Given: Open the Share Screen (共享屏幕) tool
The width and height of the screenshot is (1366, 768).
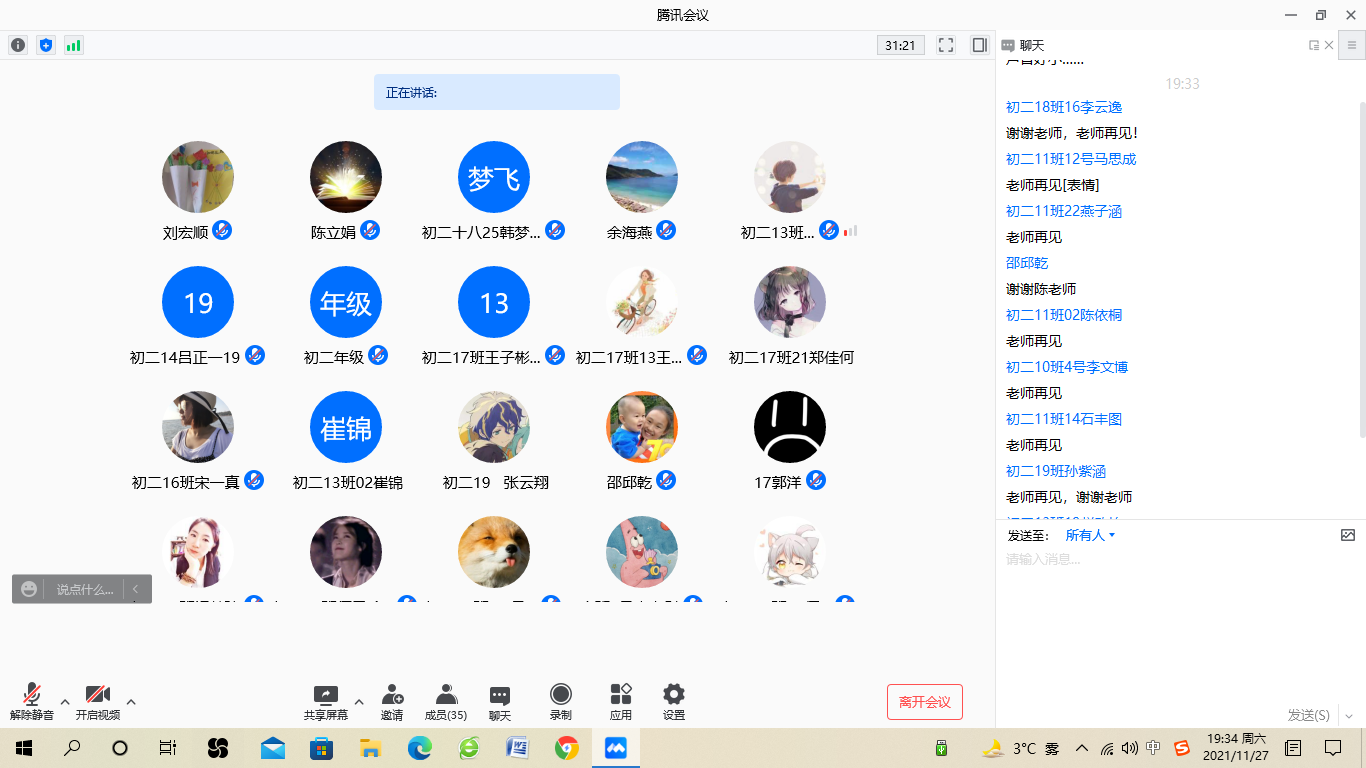Looking at the screenshot, I should pos(326,702).
